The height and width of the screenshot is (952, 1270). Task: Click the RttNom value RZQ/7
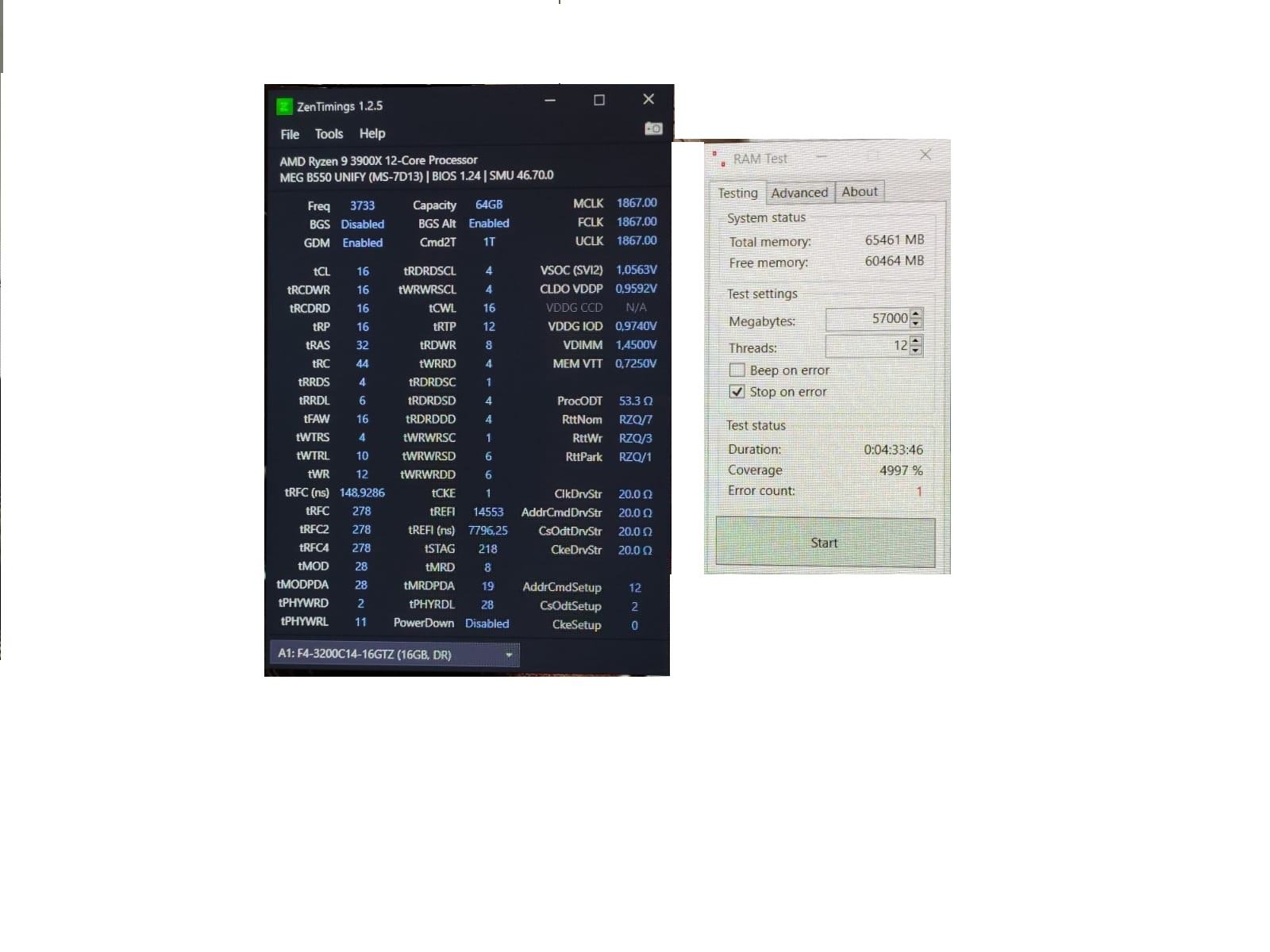[x=636, y=420]
